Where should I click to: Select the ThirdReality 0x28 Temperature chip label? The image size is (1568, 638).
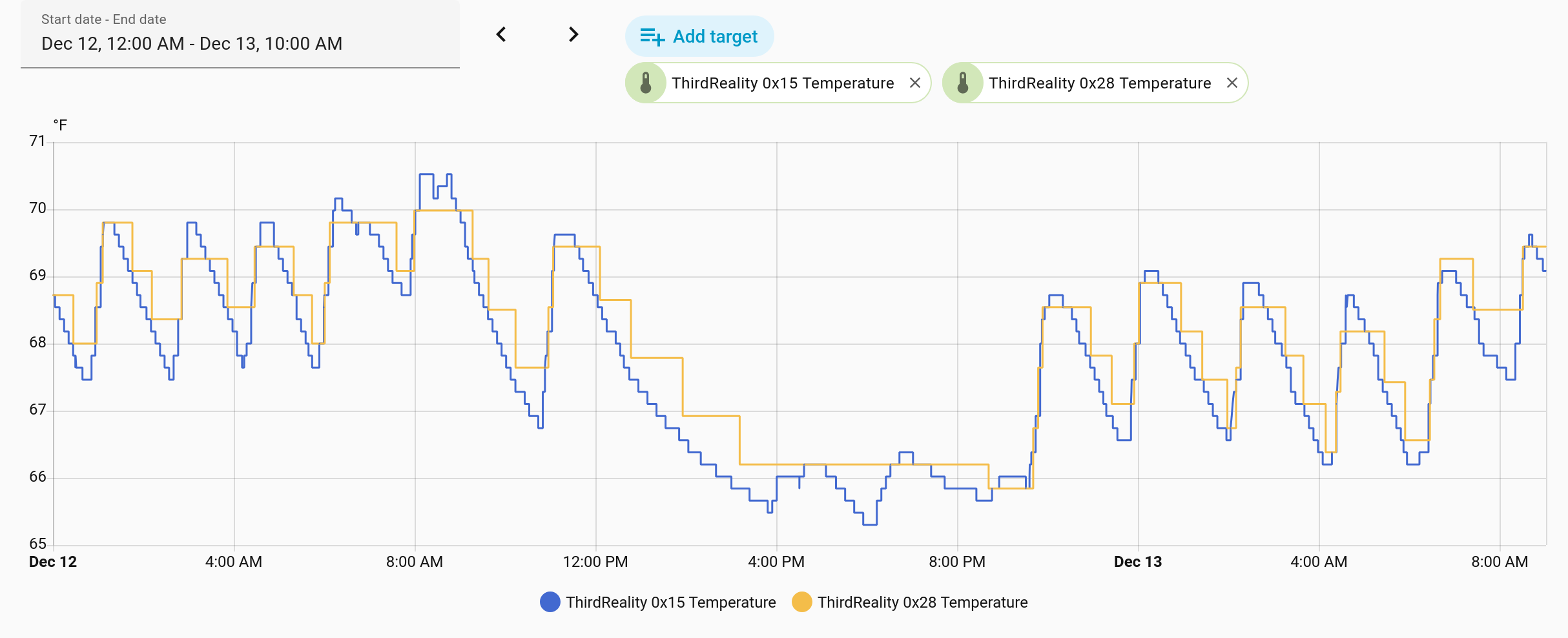pos(1100,83)
